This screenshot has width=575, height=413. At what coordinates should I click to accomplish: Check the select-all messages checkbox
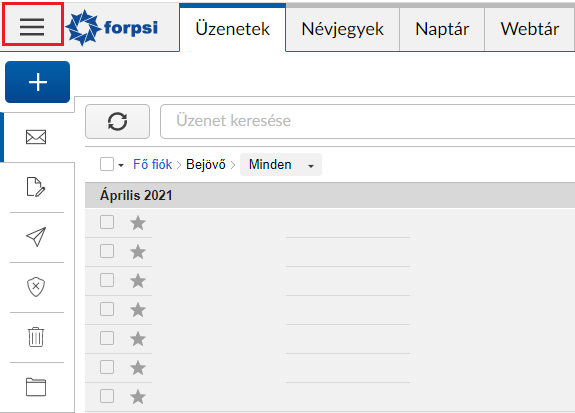click(107, 164)
